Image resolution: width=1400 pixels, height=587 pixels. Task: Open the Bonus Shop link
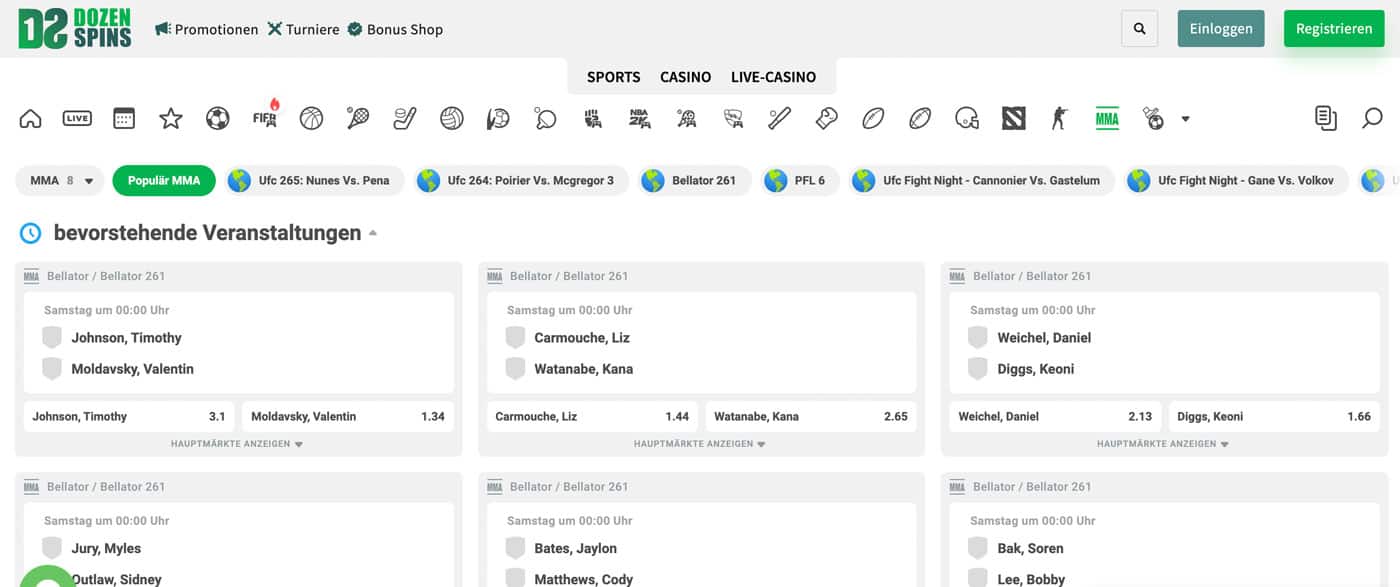pos(395,29)
